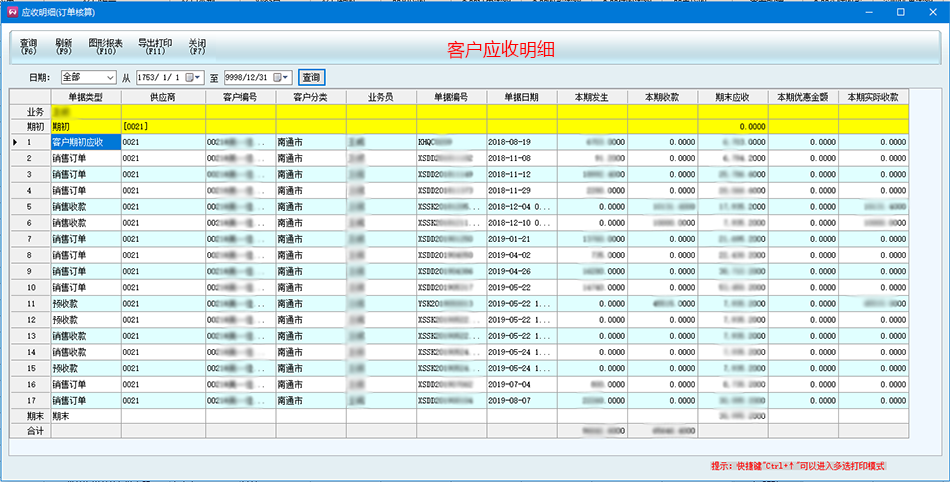
Task: Click the Ctrl+↑ multi-select print hint
Action: click(798, 466)
